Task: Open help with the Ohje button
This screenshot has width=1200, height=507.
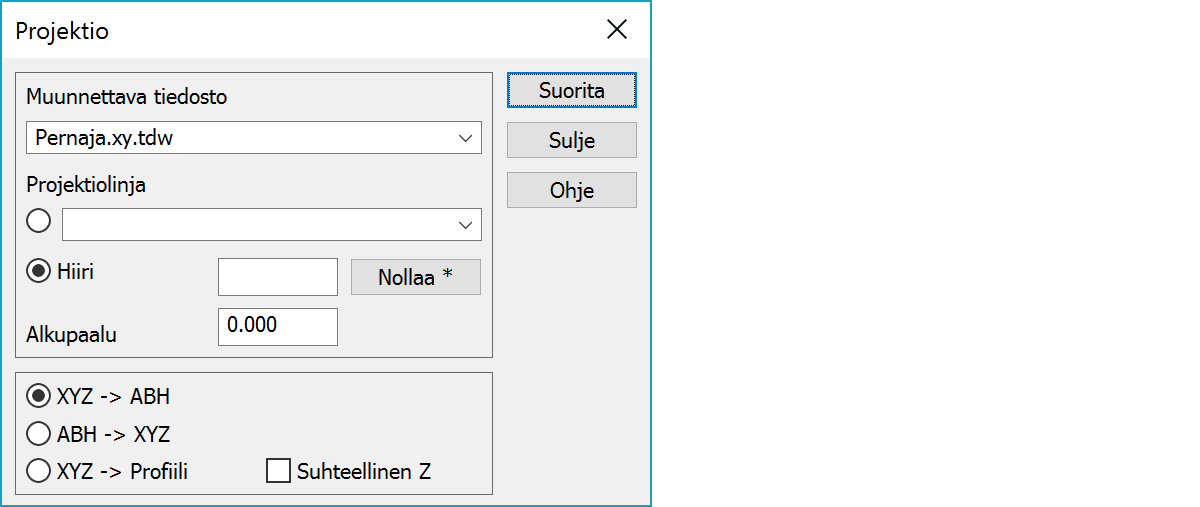Action: (571, 190)
